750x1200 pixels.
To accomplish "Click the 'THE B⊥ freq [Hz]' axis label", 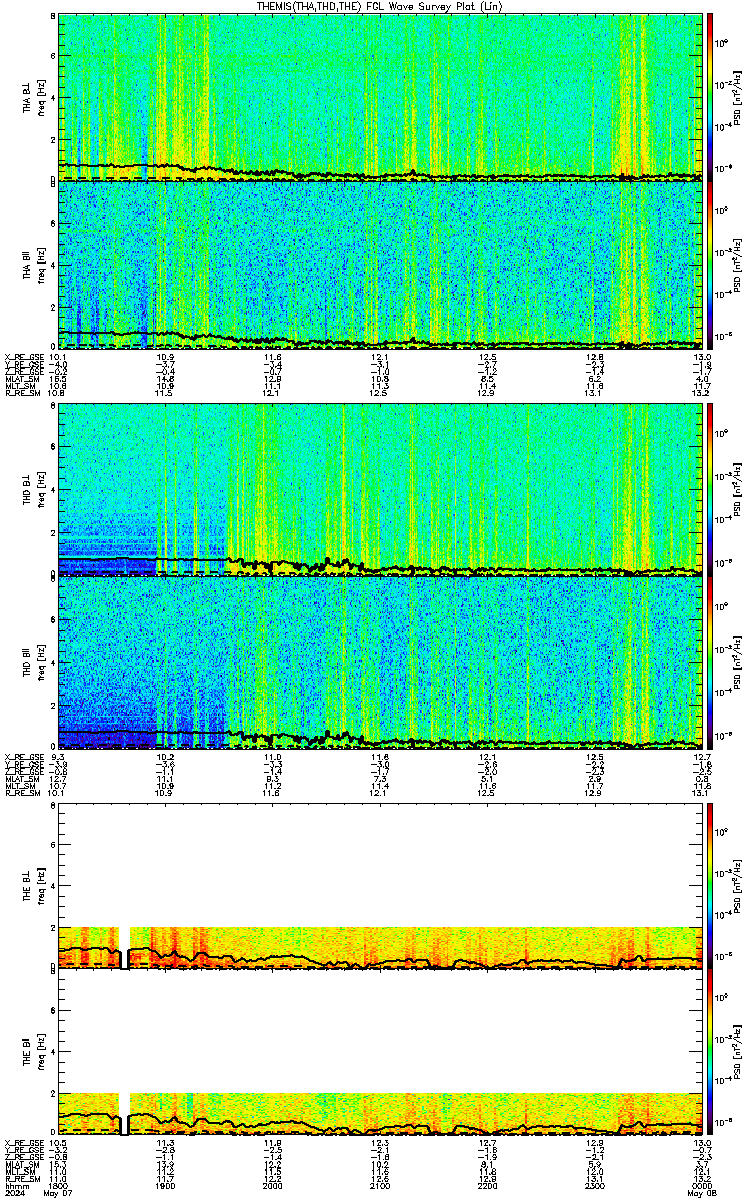I will 33,886.
